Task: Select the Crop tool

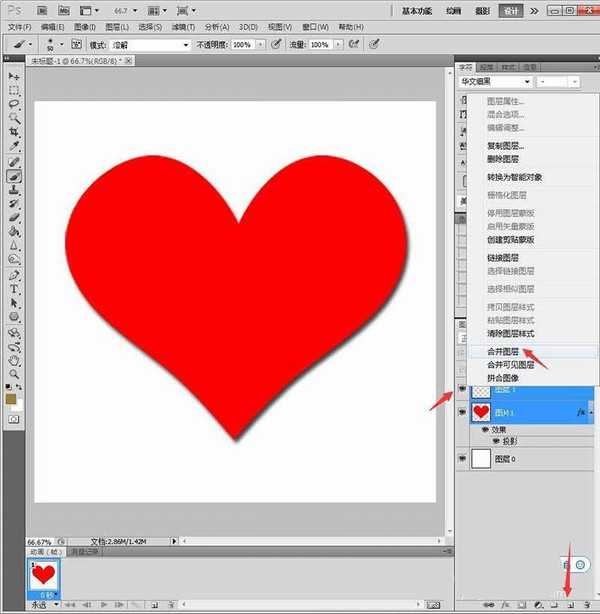Action: (14, 132)
